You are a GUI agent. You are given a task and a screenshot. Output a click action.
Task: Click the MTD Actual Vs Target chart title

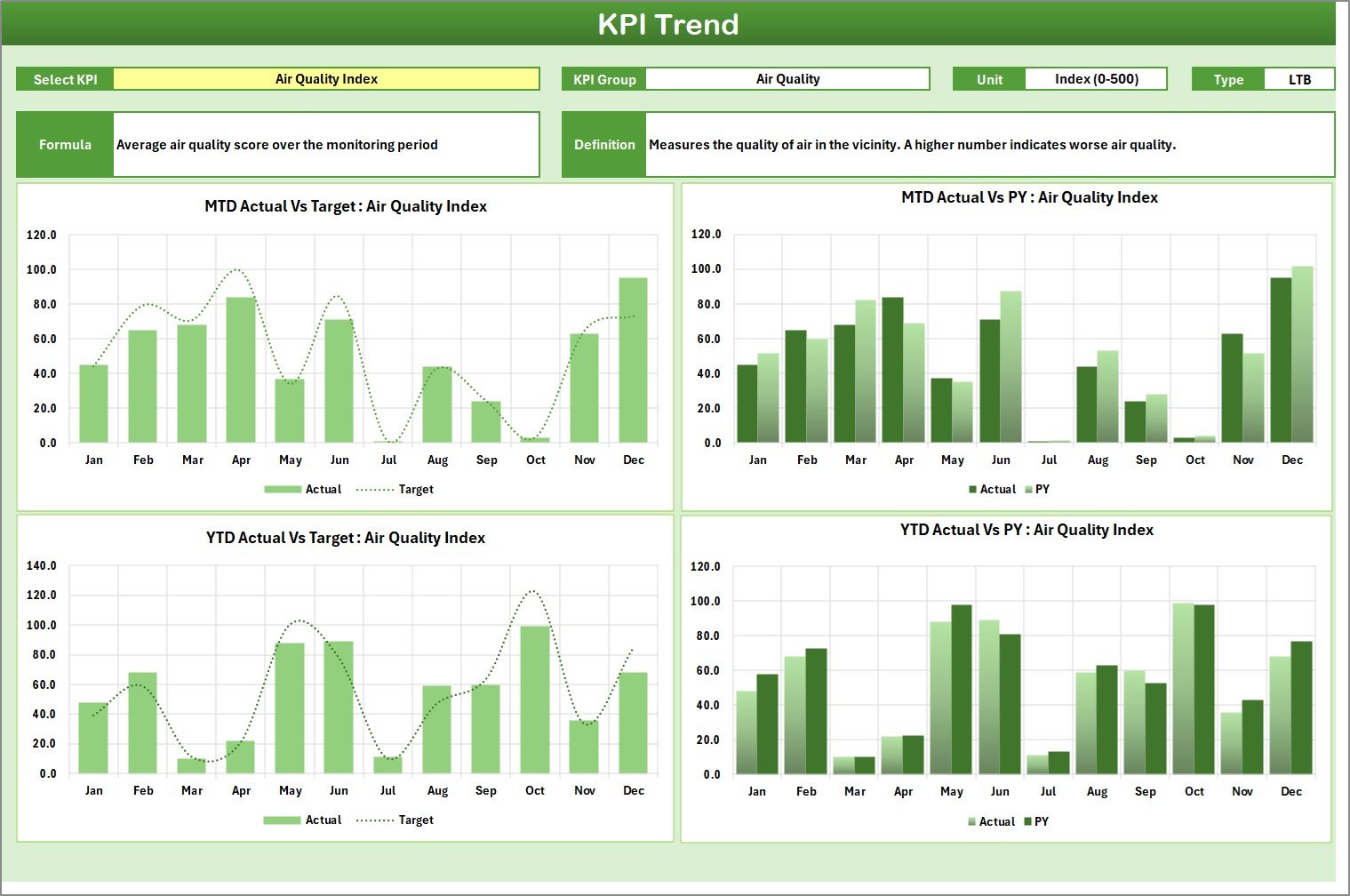coord(345,205)
